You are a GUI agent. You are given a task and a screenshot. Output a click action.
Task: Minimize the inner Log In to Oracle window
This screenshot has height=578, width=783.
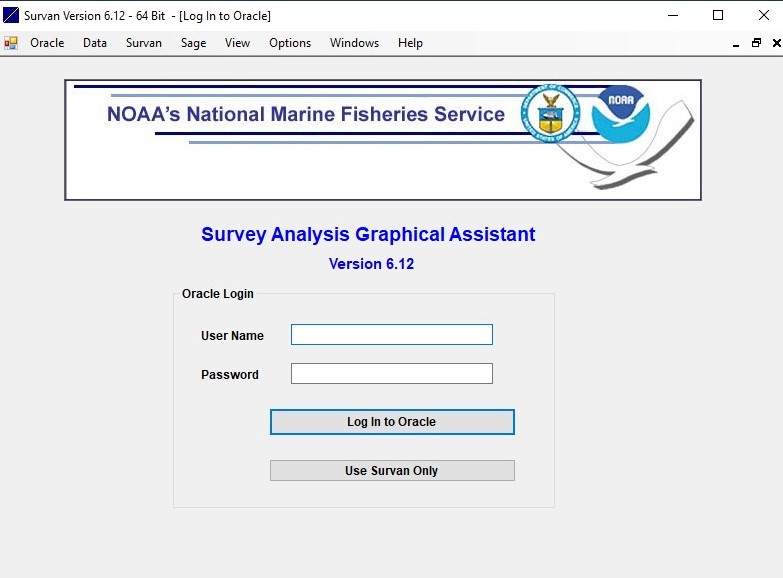tap(736, 43)
